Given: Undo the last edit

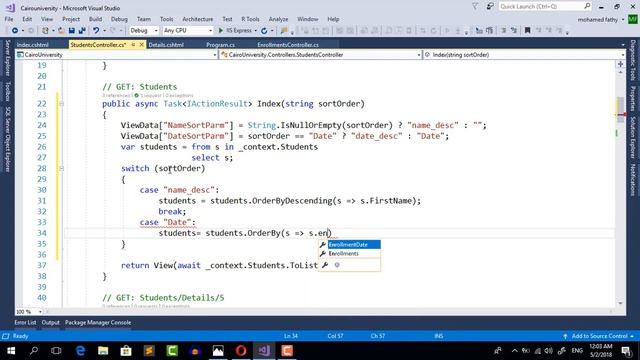Looking at the screenshot, I should click(96, 31).
